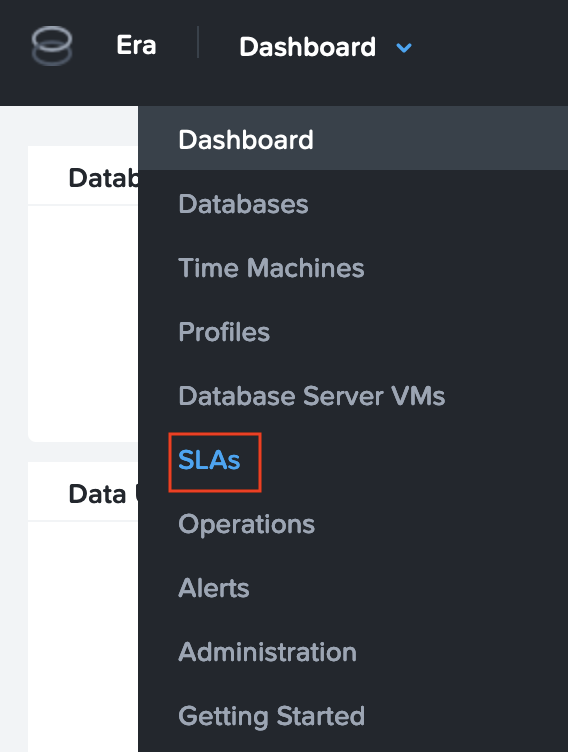Click the Era product name label
Screen dimensions: 568x752
coord(136,46)
